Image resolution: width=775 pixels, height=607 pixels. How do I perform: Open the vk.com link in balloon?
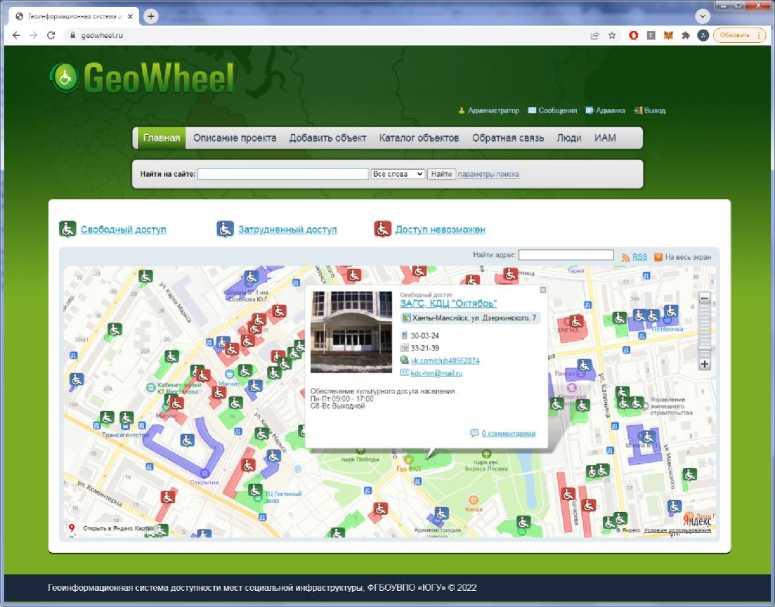[445, 361]
